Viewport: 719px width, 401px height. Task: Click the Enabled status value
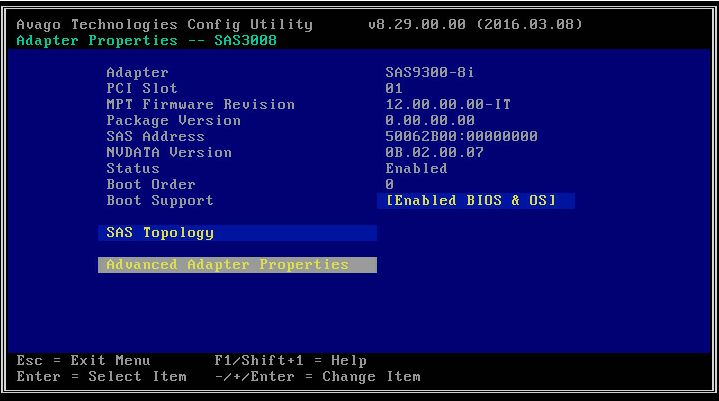tap(416, 168)
